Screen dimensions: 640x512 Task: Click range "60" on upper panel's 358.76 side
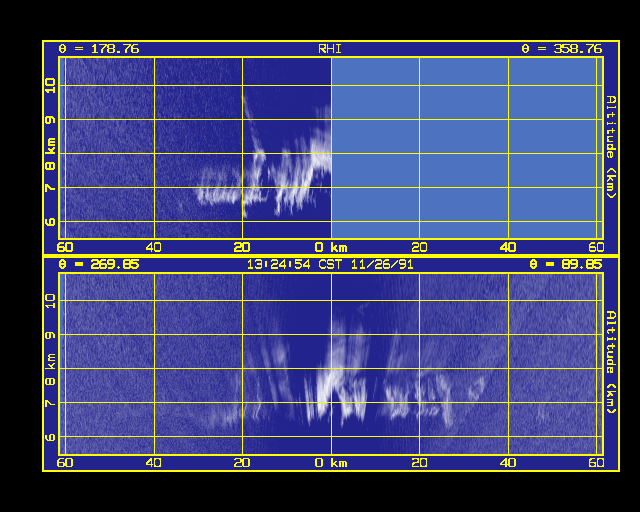click(596, 247)
